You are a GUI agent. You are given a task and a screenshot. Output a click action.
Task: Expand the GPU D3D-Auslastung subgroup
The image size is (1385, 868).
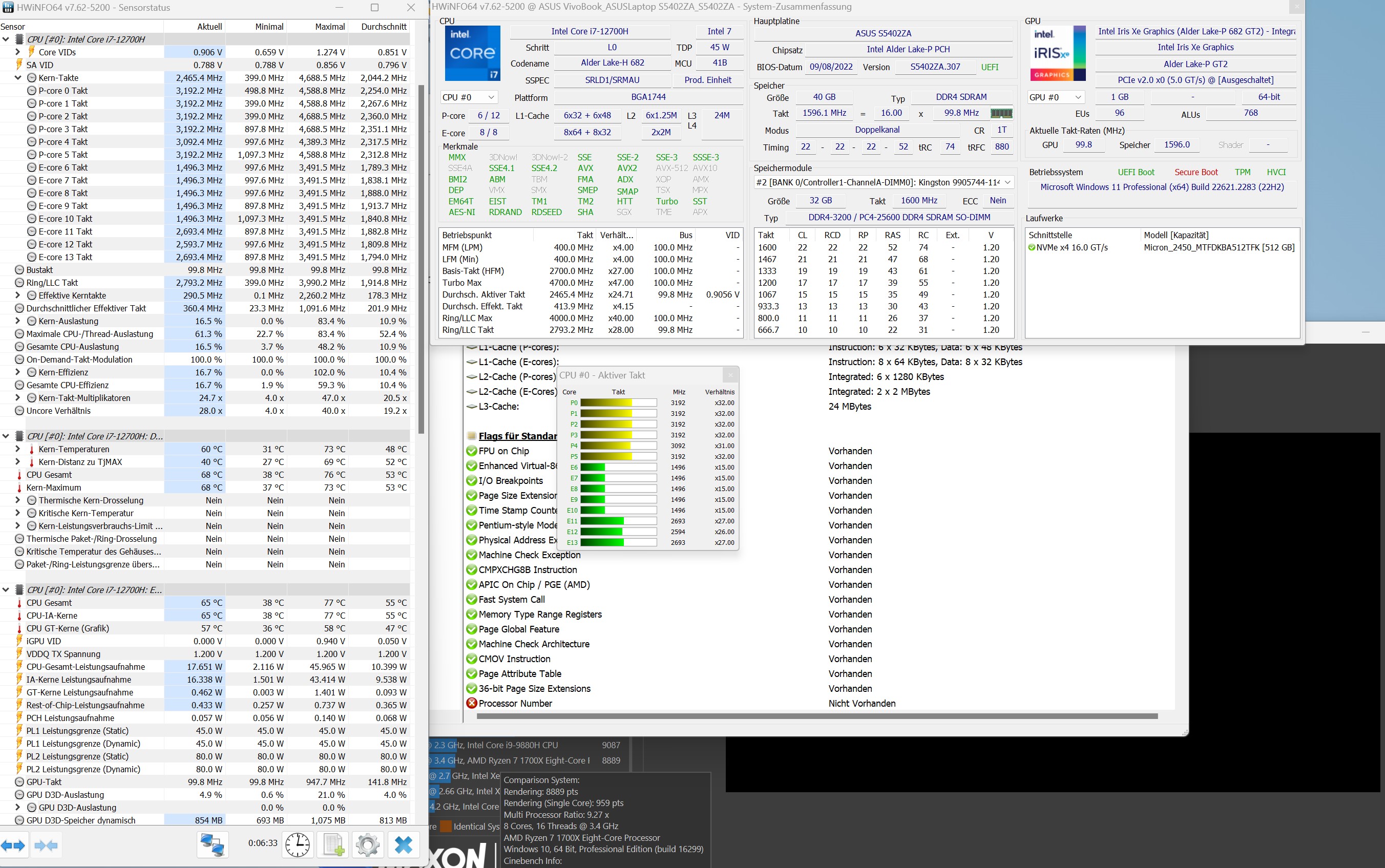pyautogui.click(x=18, y=808)
